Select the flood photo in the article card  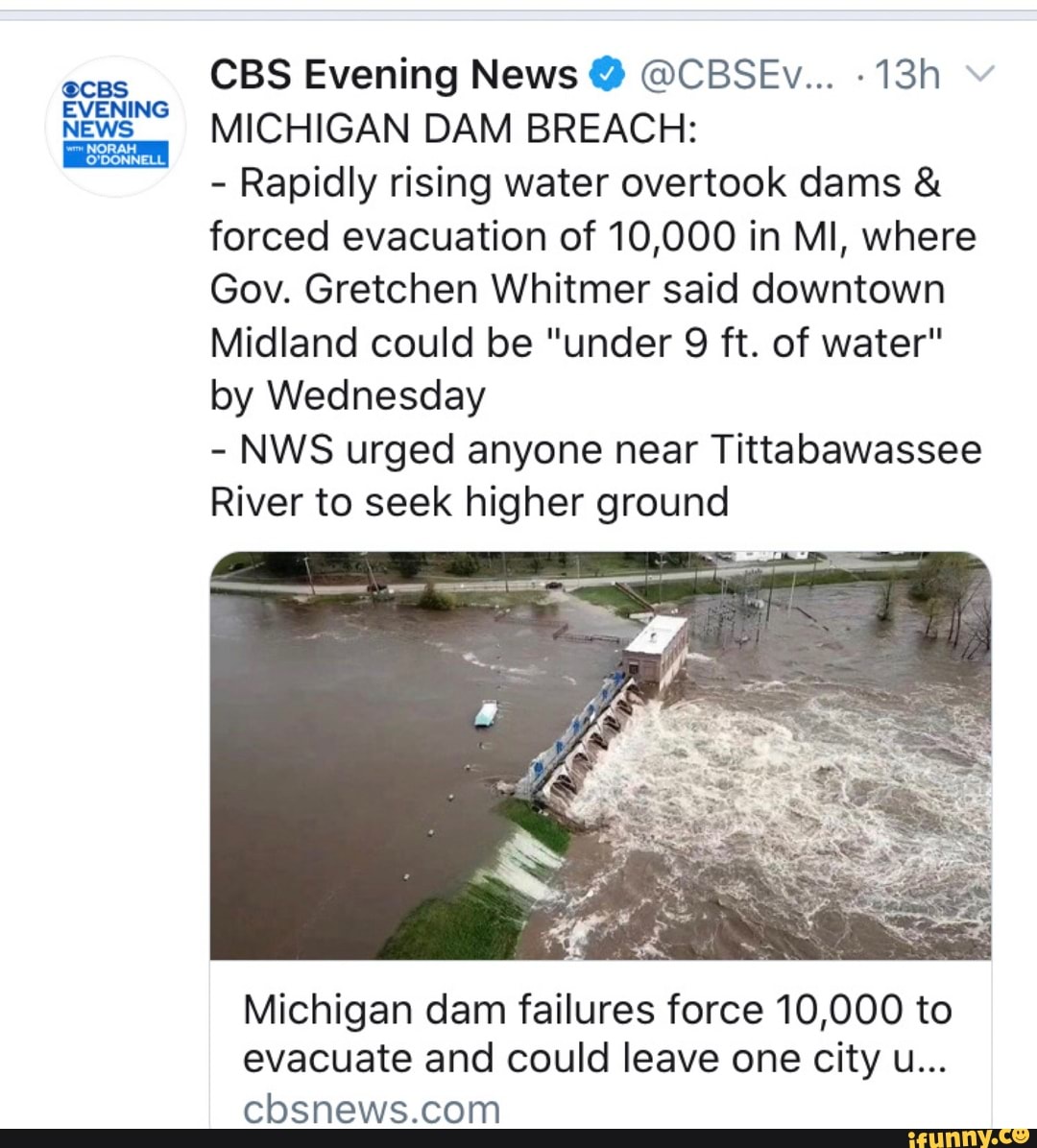pyautogui.click(x=600, y=758)
